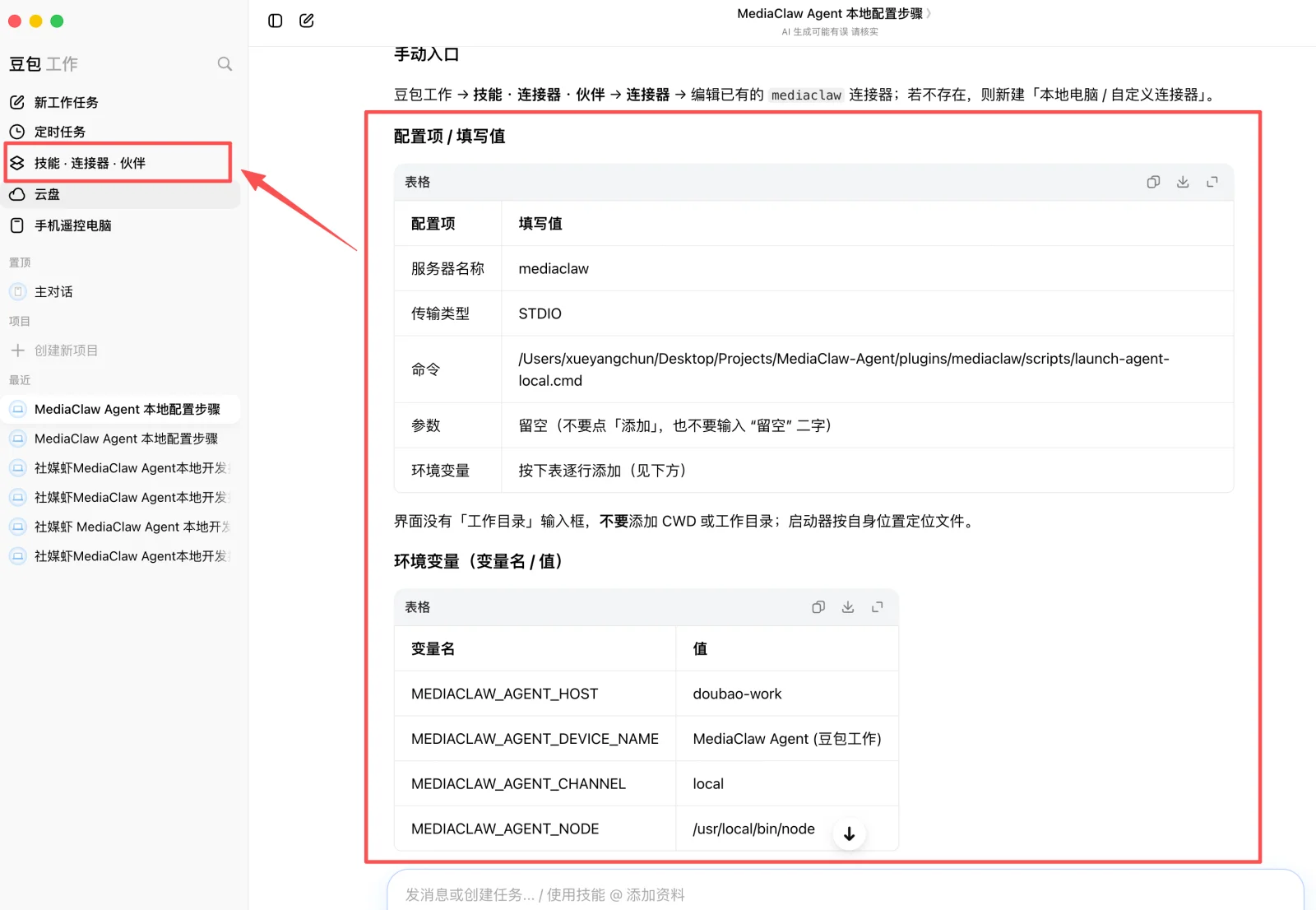Viewport: 1316px width, 910px height.
Task: Open 新工作任务 in the sidebar
Action: [x=120, y=102]
